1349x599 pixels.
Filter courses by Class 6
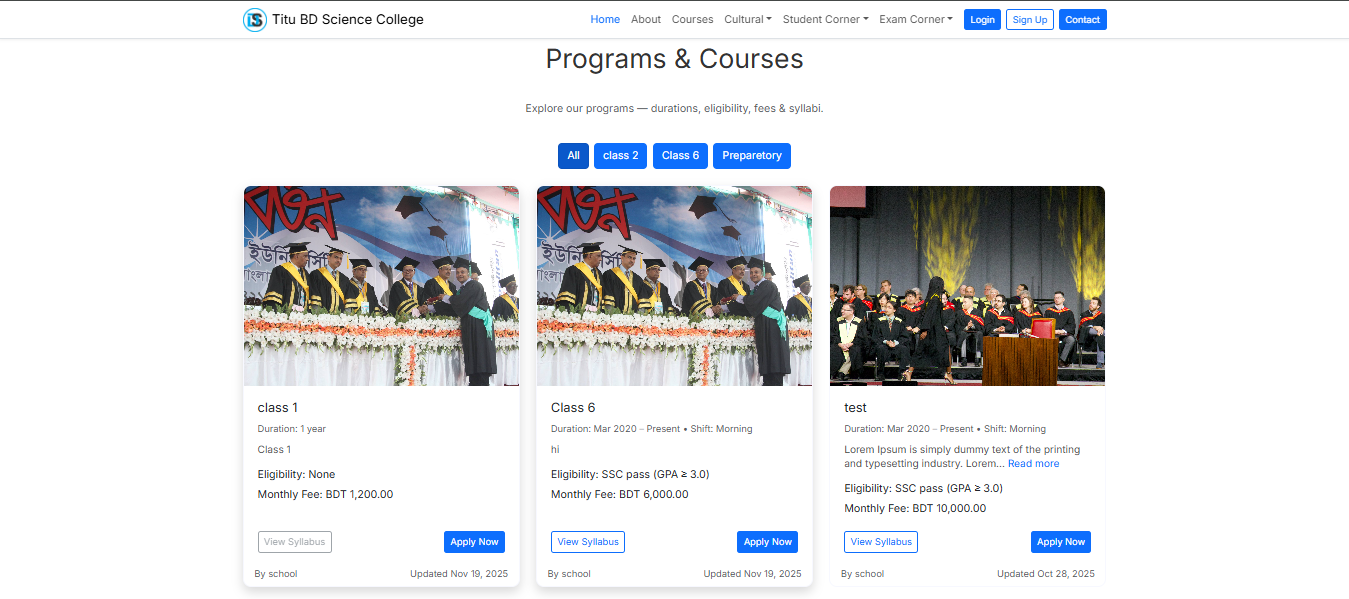click(x=681, y=156)
